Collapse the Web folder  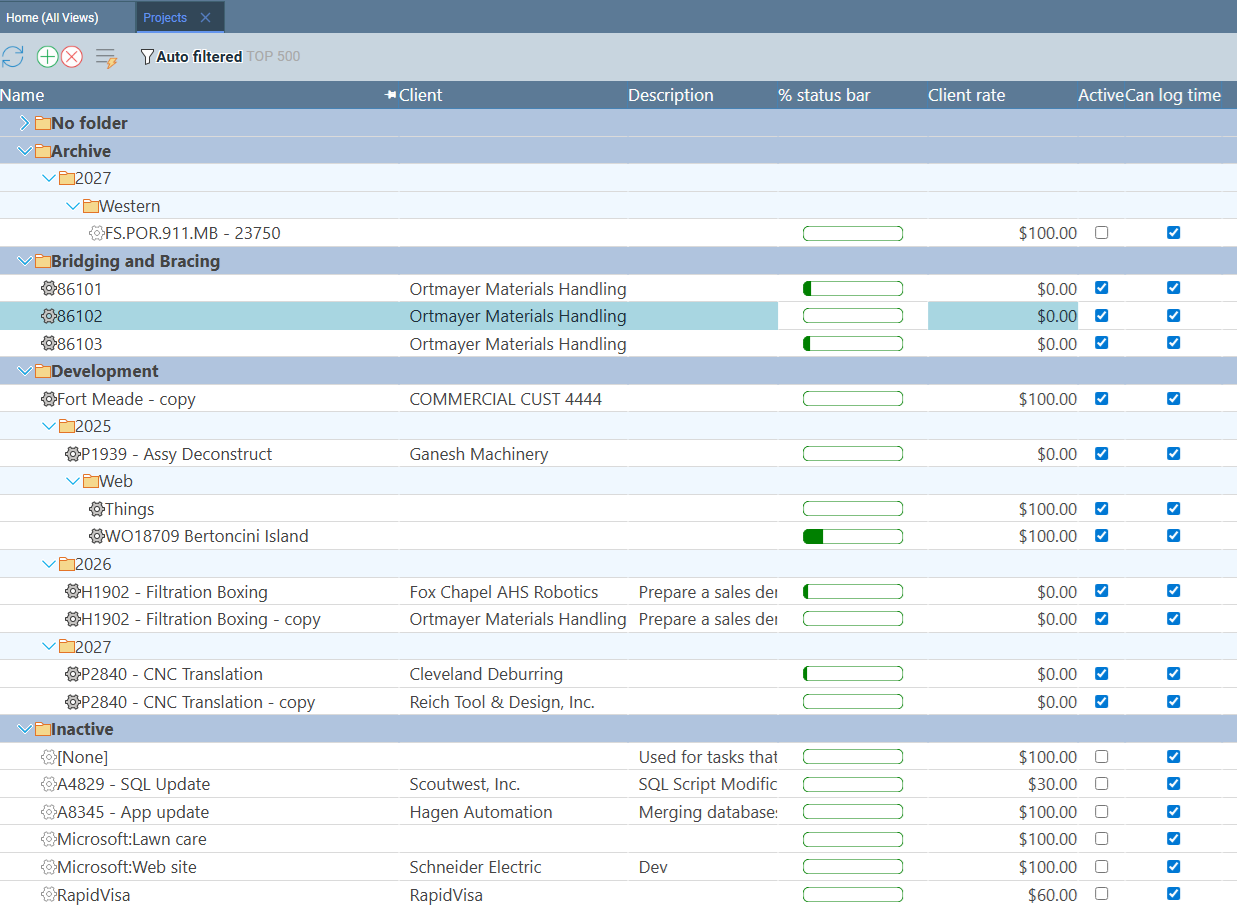tap(73, 481)
